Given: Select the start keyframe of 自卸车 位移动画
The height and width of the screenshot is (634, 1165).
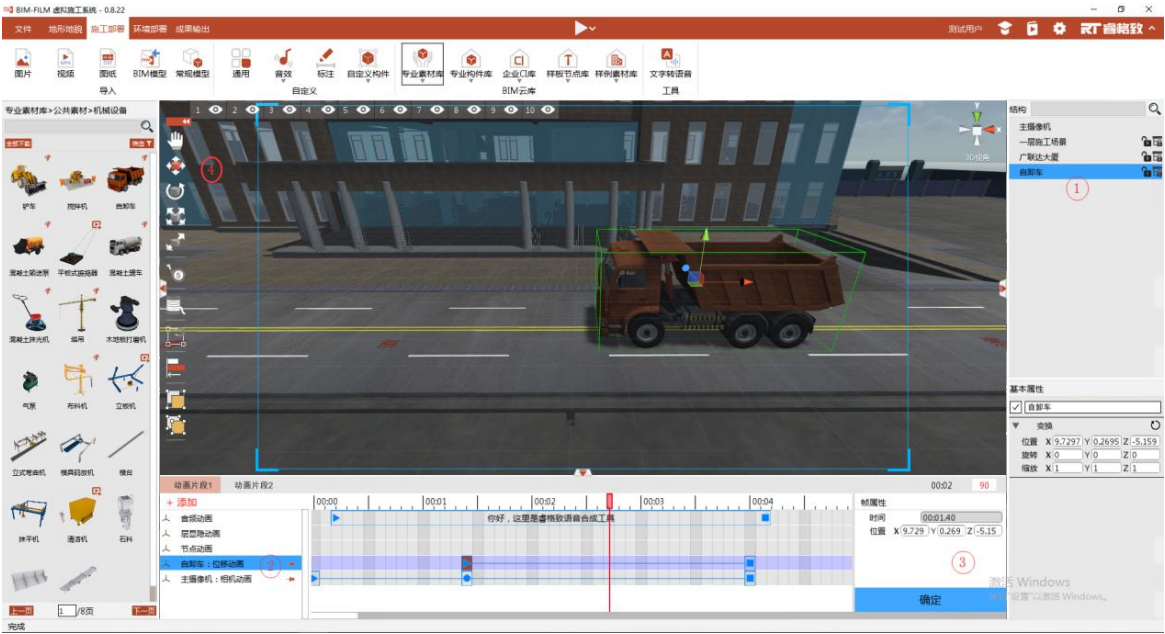Looking at the screenshot, I should pos(467,563).
